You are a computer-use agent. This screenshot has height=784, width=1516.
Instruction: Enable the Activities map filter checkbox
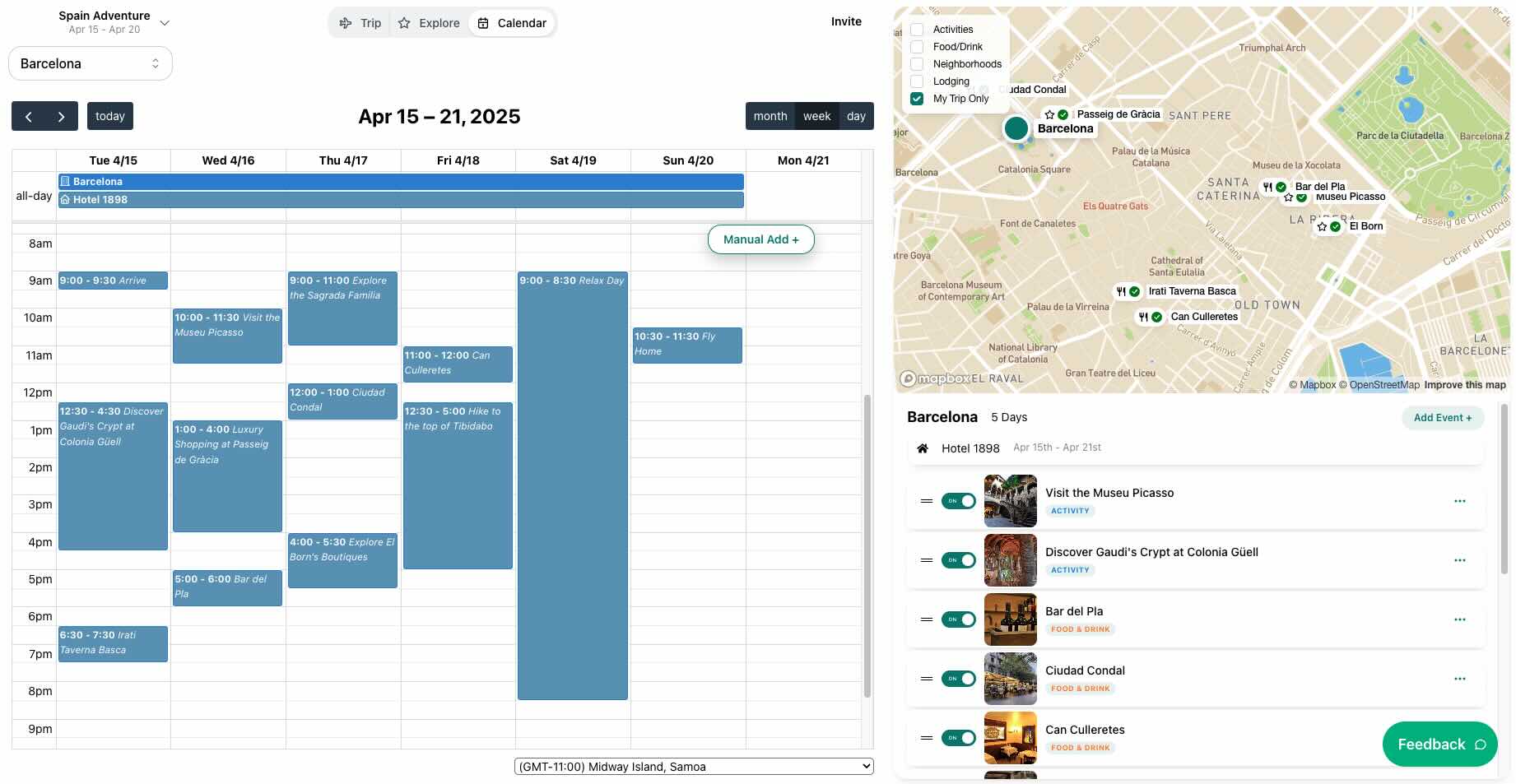point(917,30)
